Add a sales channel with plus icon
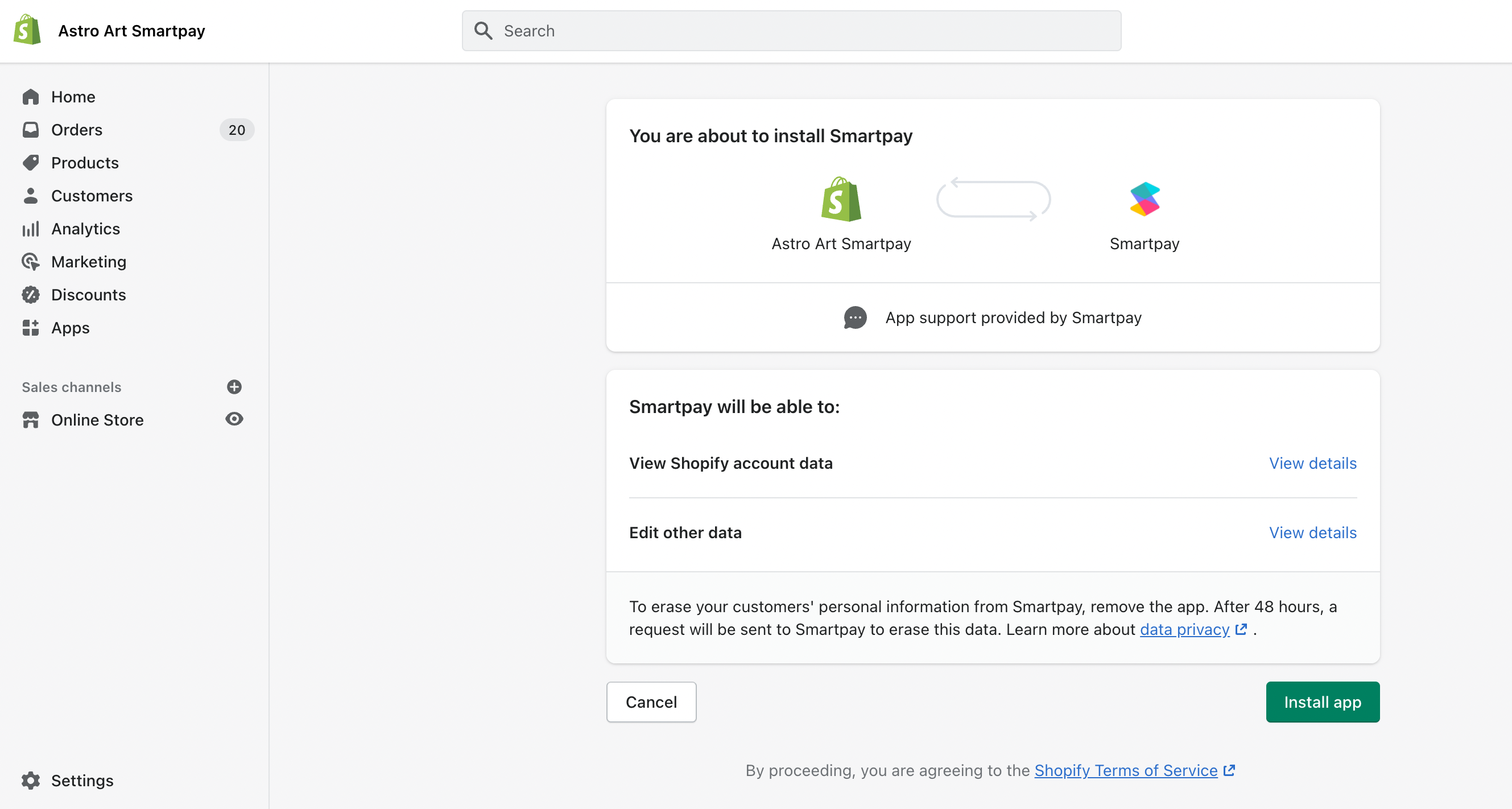 click(x=234, y=387)
